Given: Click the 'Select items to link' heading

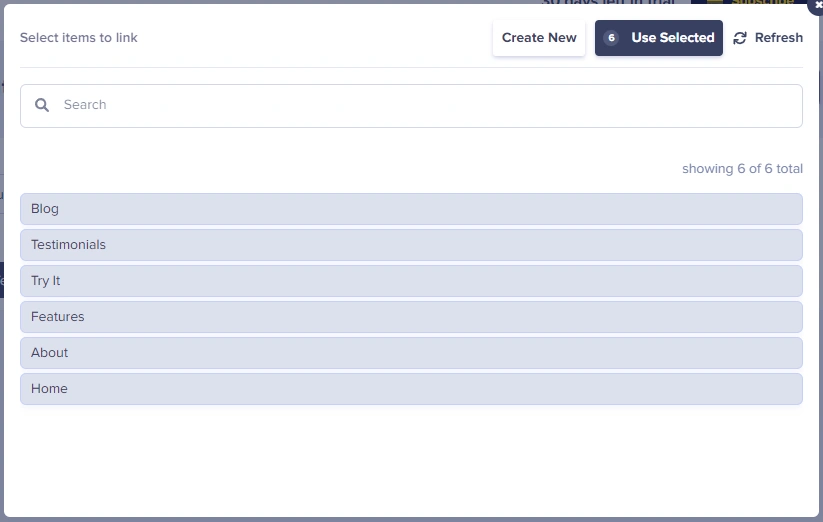Looking at the screenshot, I should (79, 38).
